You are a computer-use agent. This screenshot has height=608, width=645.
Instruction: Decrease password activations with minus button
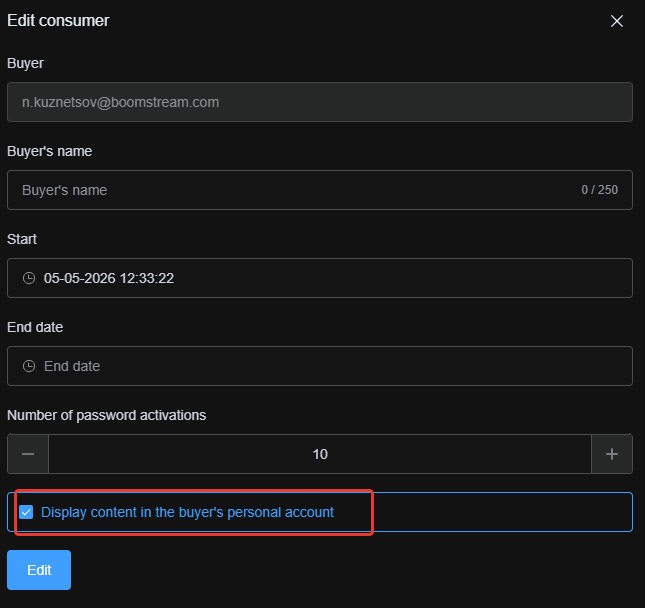coord(28,454)
